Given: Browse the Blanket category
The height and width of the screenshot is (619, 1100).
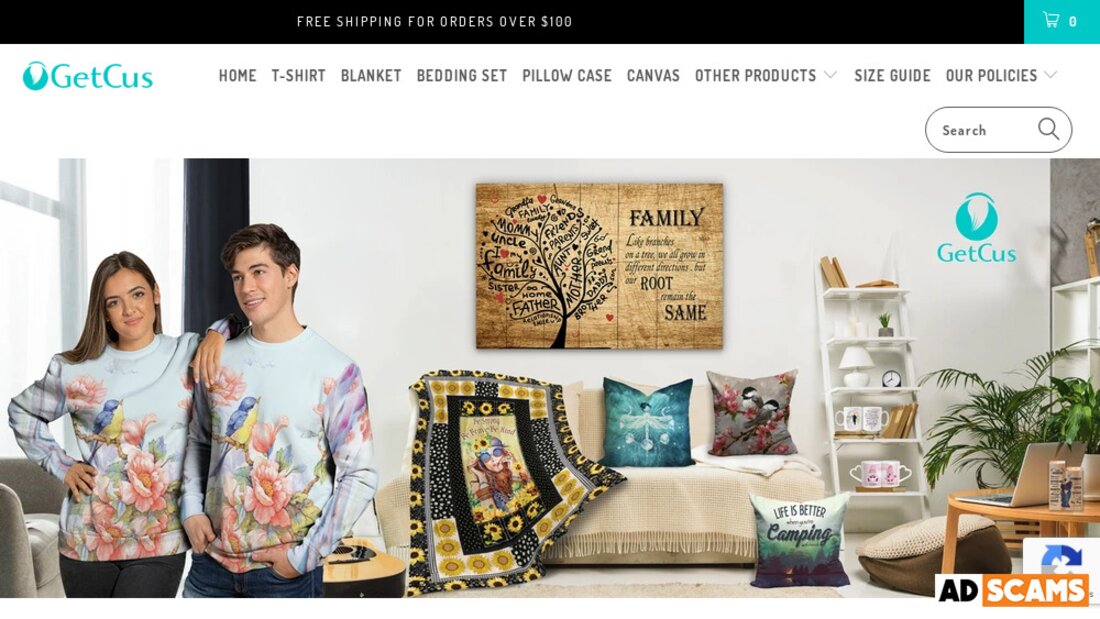Looking at the screenshot, I should [x=371, y=75].
